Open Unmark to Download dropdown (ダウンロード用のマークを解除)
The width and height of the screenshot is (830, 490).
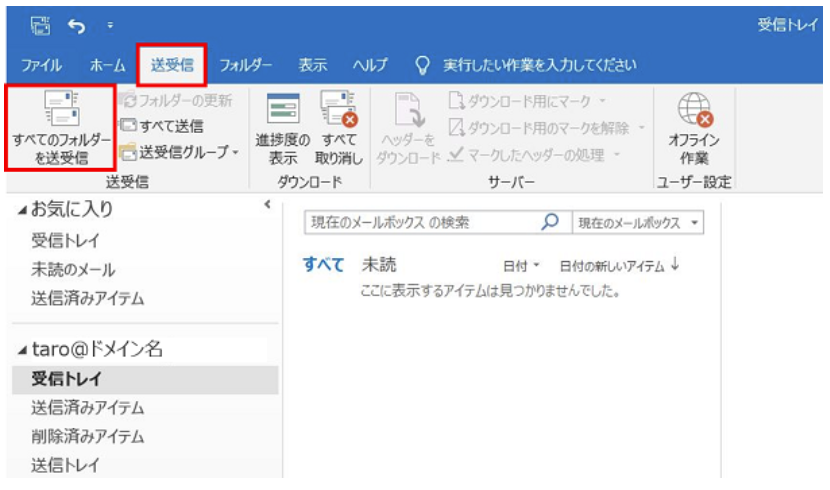[x=547, y=128]
